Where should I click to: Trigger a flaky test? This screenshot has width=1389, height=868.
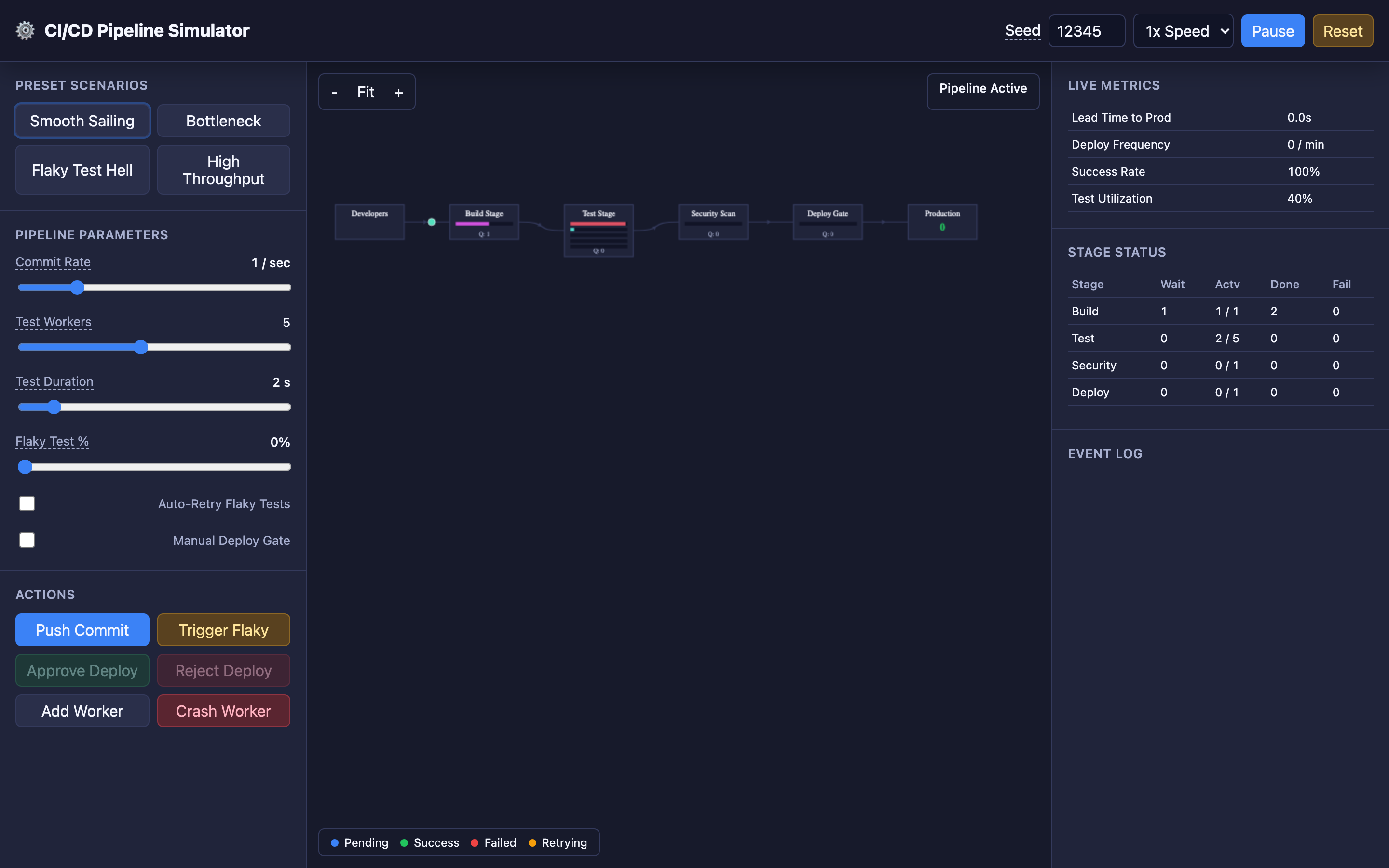pos(223,630)
